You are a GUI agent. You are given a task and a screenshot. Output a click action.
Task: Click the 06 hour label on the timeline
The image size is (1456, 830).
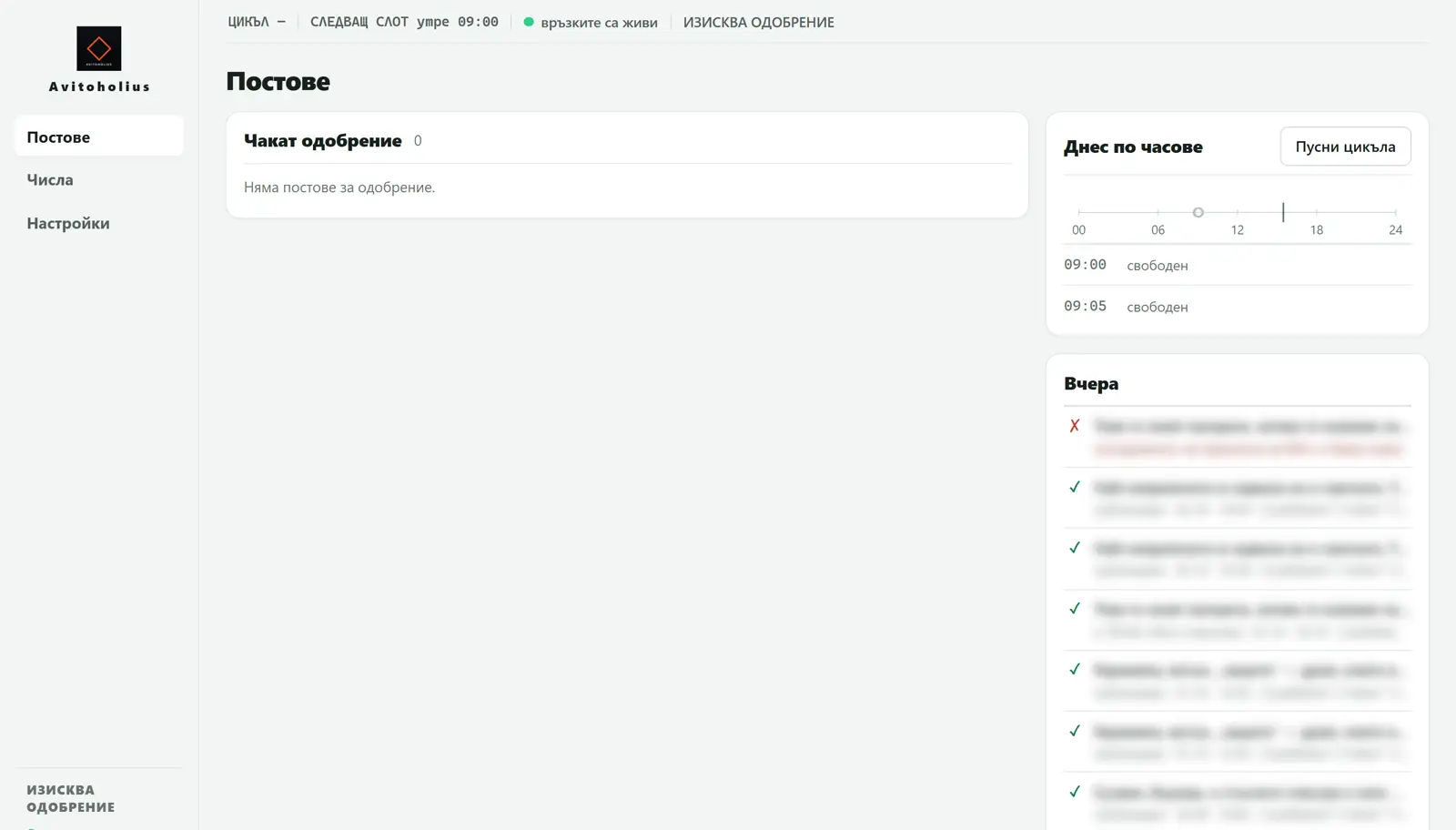coord(1158,230)
